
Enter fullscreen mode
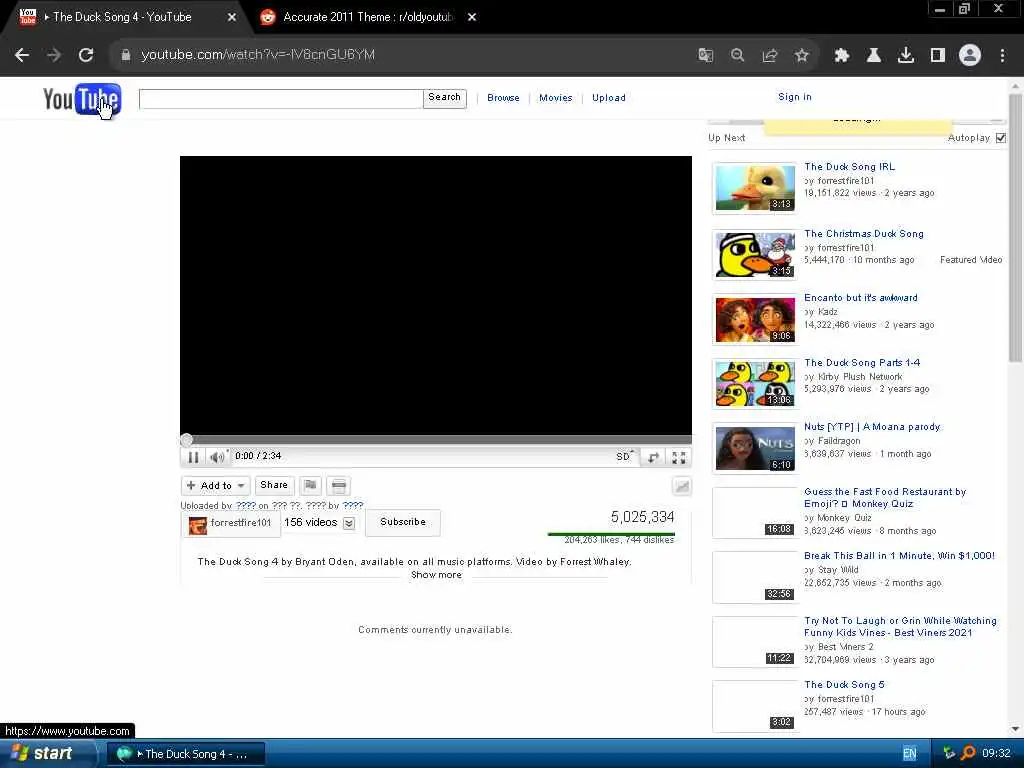point(679,457)
